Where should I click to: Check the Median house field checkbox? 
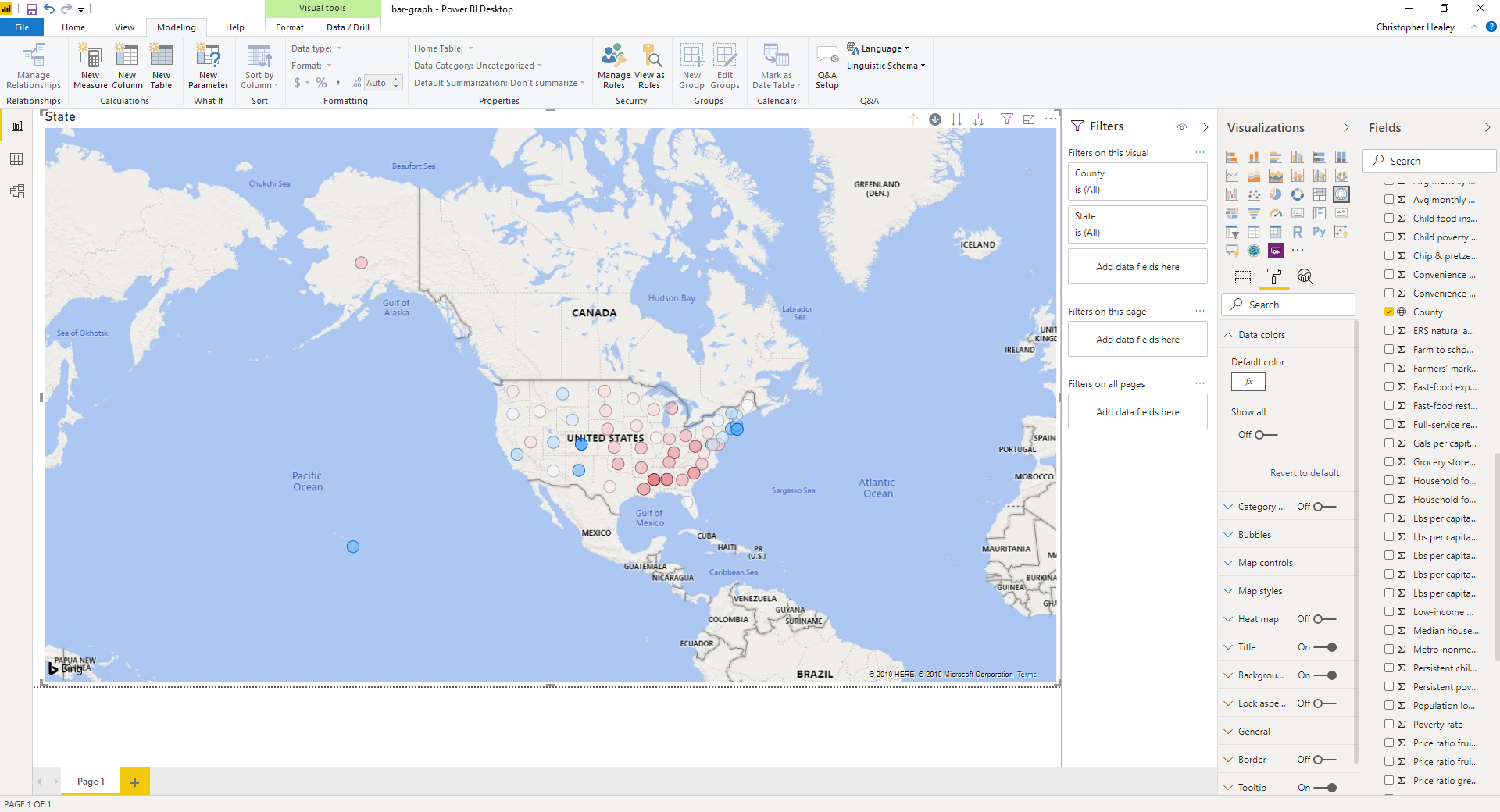coord(1389,630)
